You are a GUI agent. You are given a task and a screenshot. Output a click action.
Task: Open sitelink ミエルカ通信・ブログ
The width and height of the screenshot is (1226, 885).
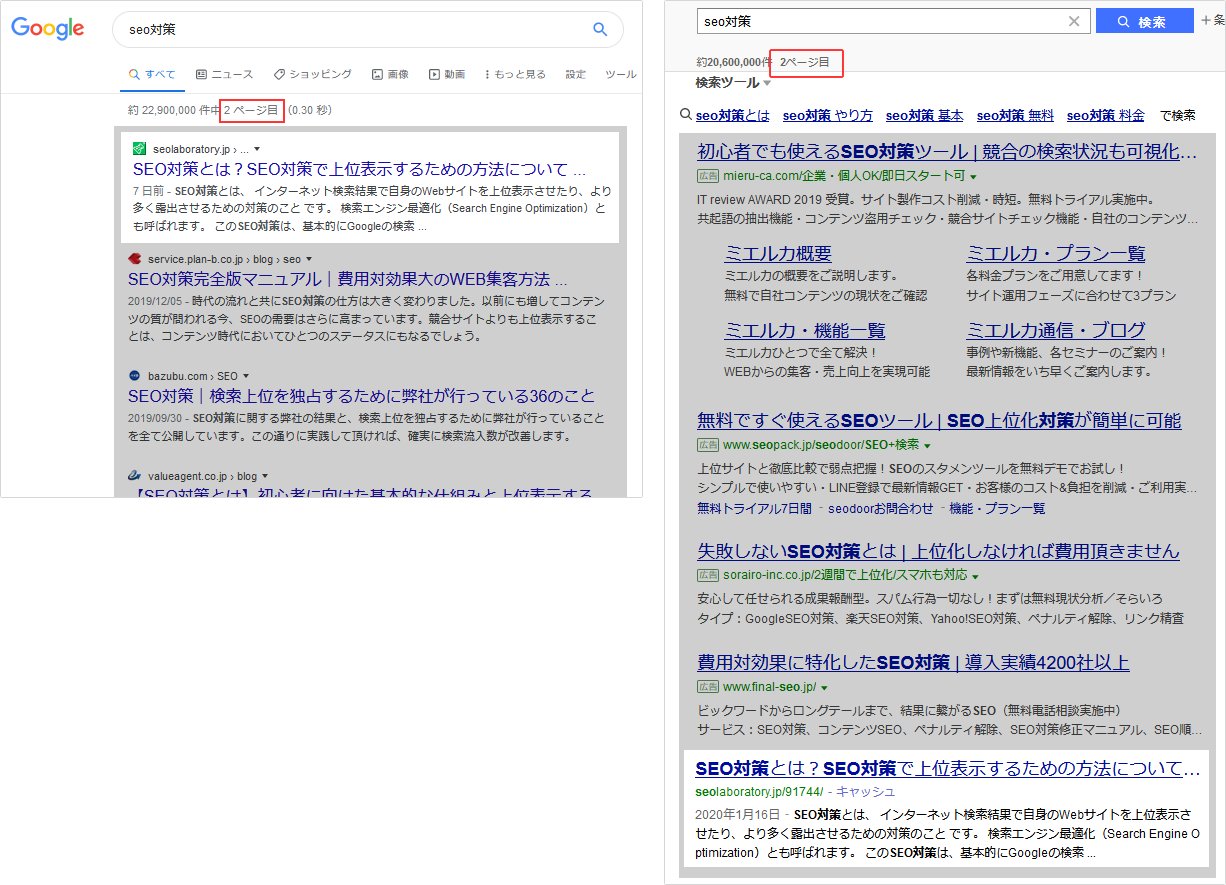click(1056, 330)
